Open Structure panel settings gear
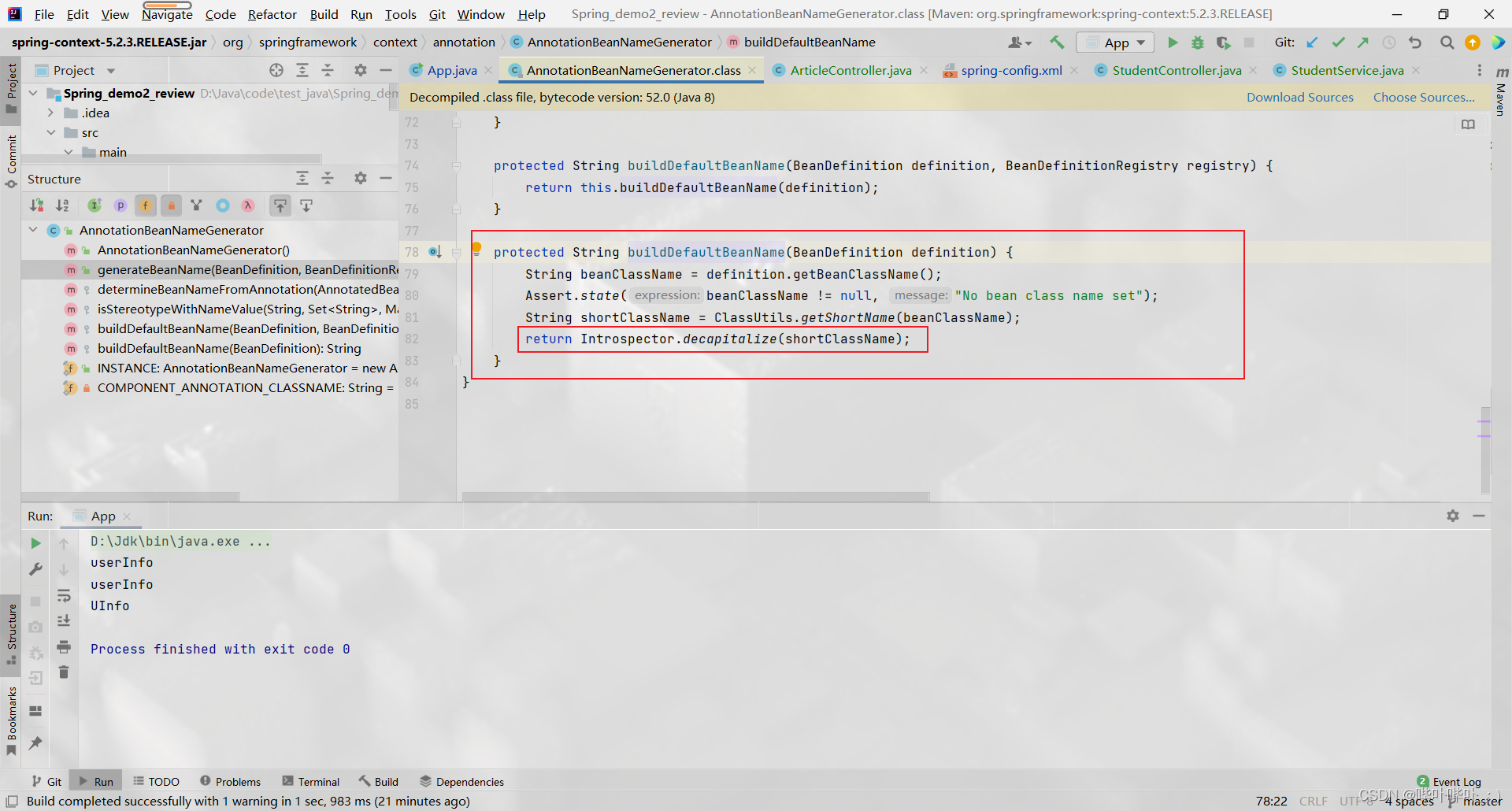Image resolution: width=1512 pixels, height=811 pixels. click(x=361, y=179)
